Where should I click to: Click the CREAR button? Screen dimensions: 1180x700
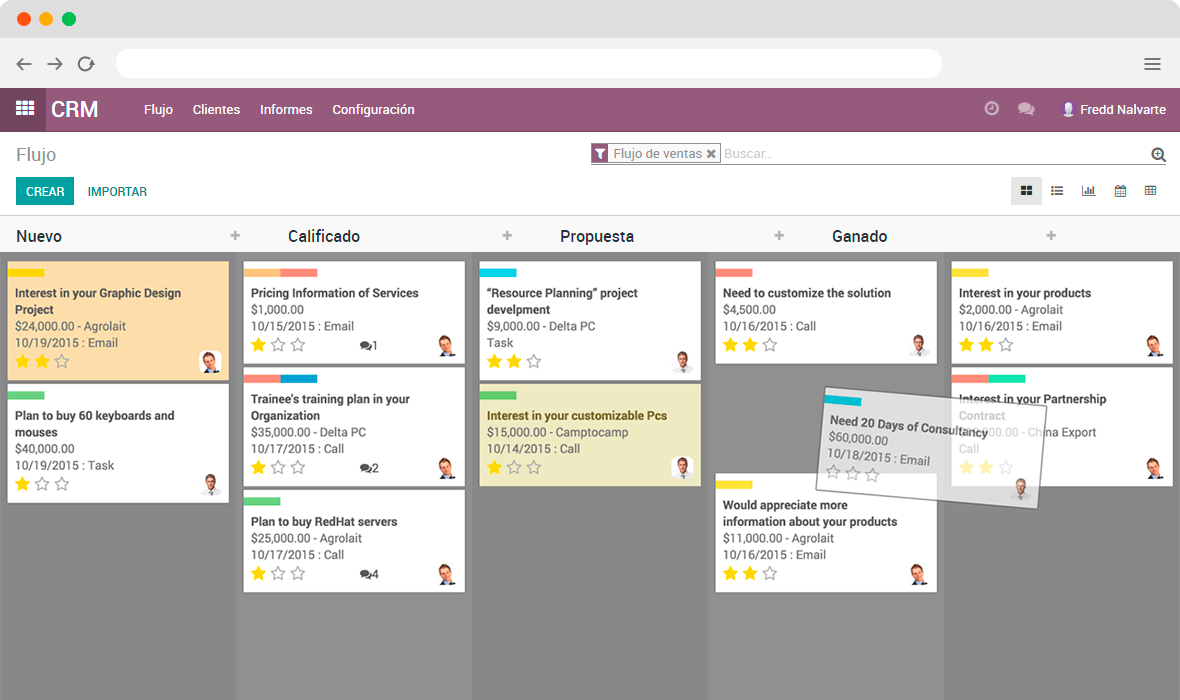coord(44,190)
